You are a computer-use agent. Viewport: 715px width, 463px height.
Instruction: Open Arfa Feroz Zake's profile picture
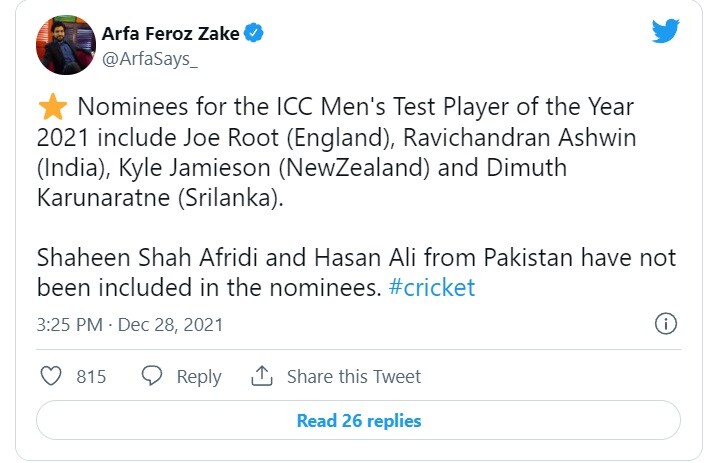(x=65, y=45)
